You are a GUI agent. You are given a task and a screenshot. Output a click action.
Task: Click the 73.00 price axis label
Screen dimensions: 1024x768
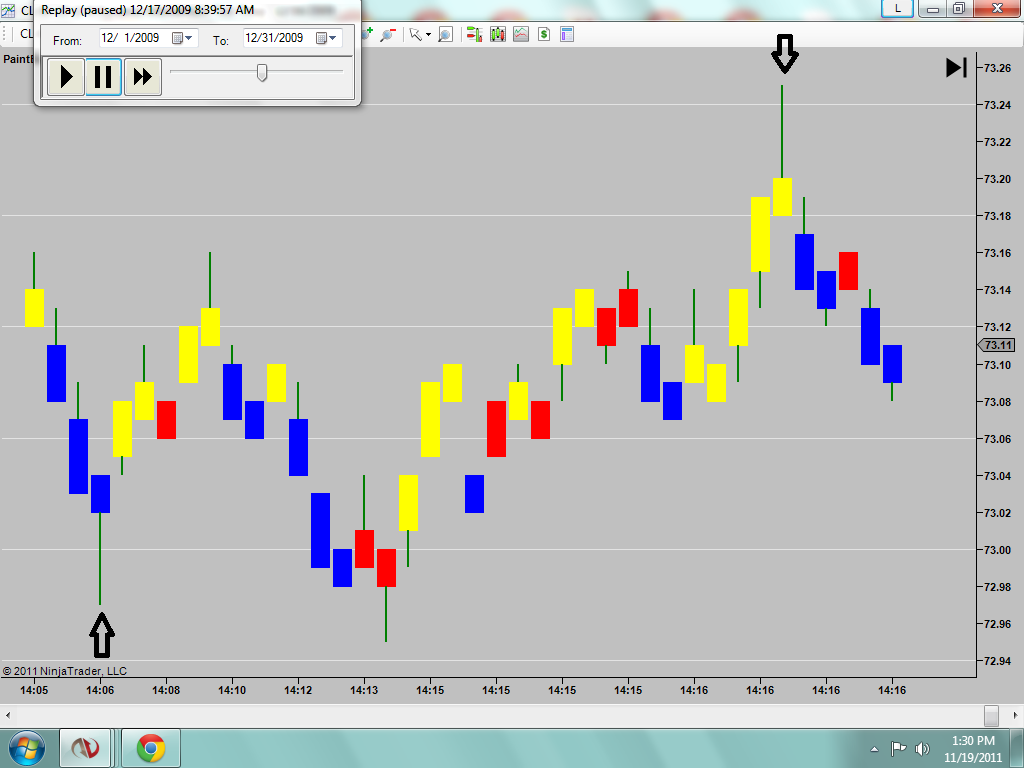tap(997, 550)
